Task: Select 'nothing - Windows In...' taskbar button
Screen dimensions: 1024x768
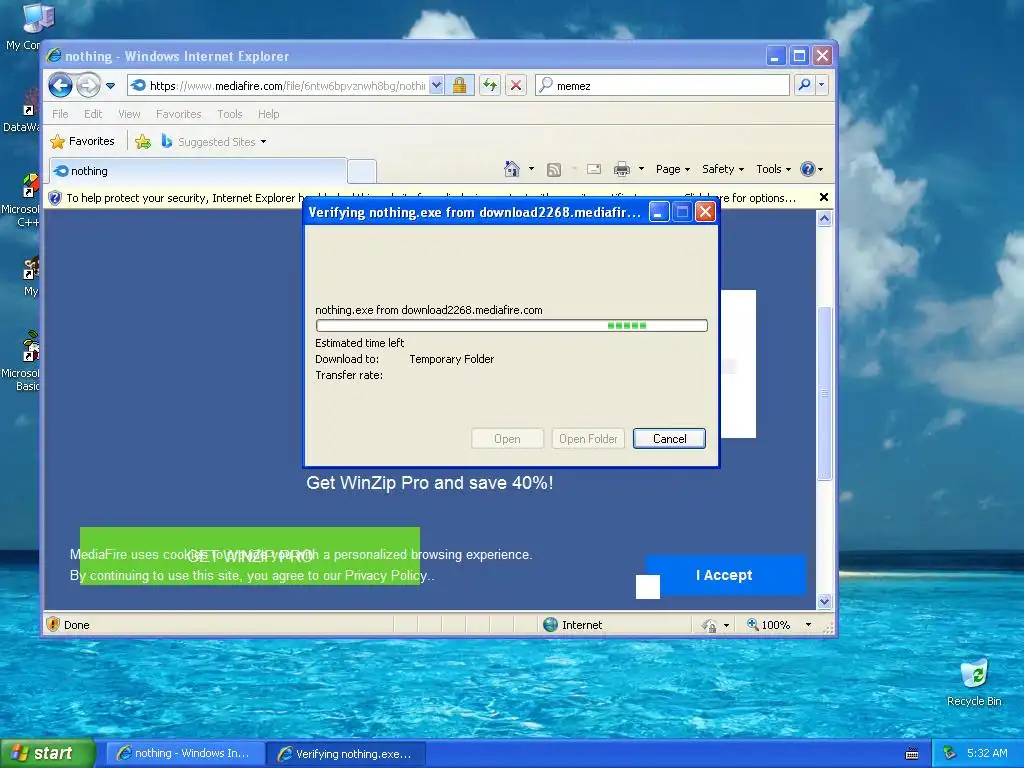Action: 185,754
